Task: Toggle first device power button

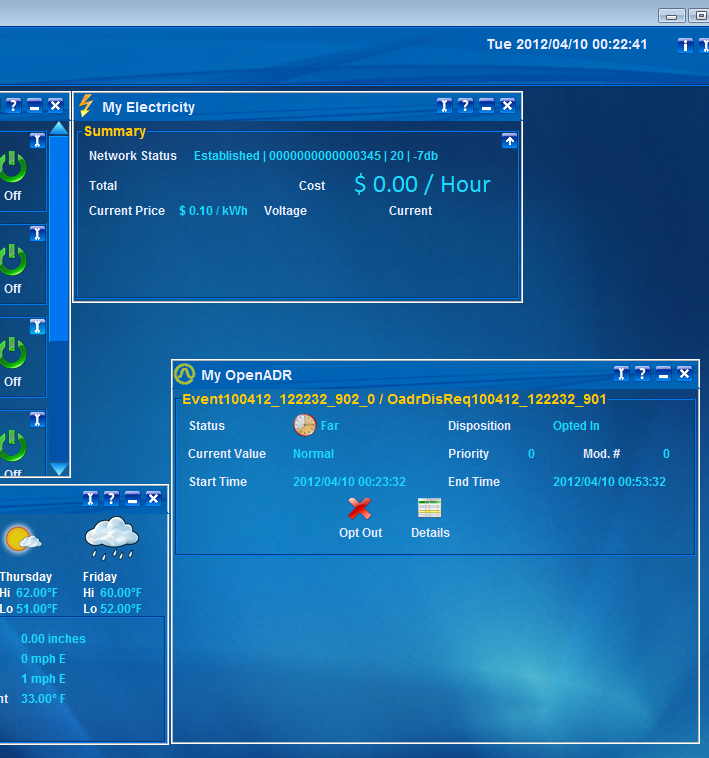Action: point(13,167)
